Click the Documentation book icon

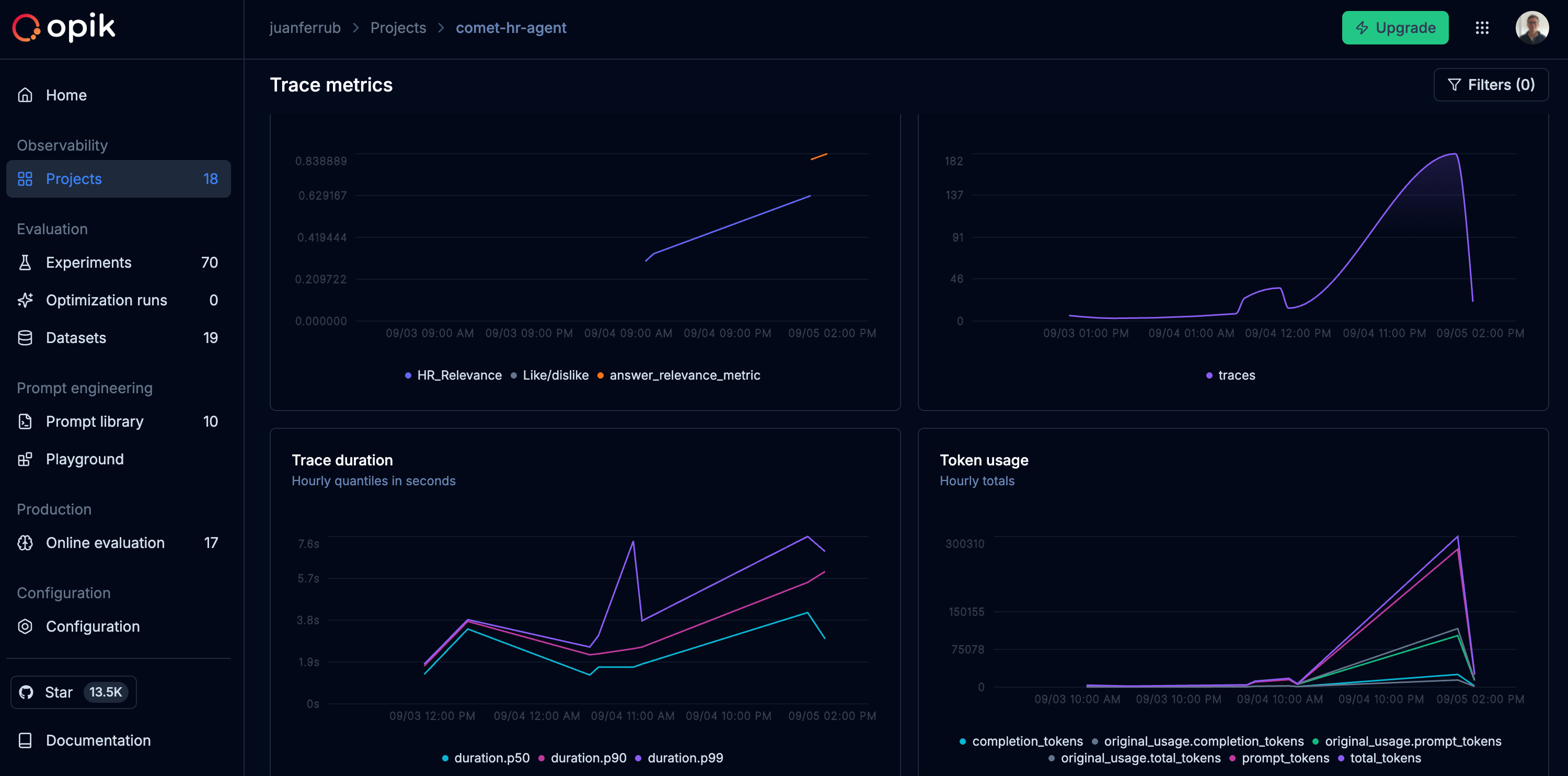coord(25,740)
